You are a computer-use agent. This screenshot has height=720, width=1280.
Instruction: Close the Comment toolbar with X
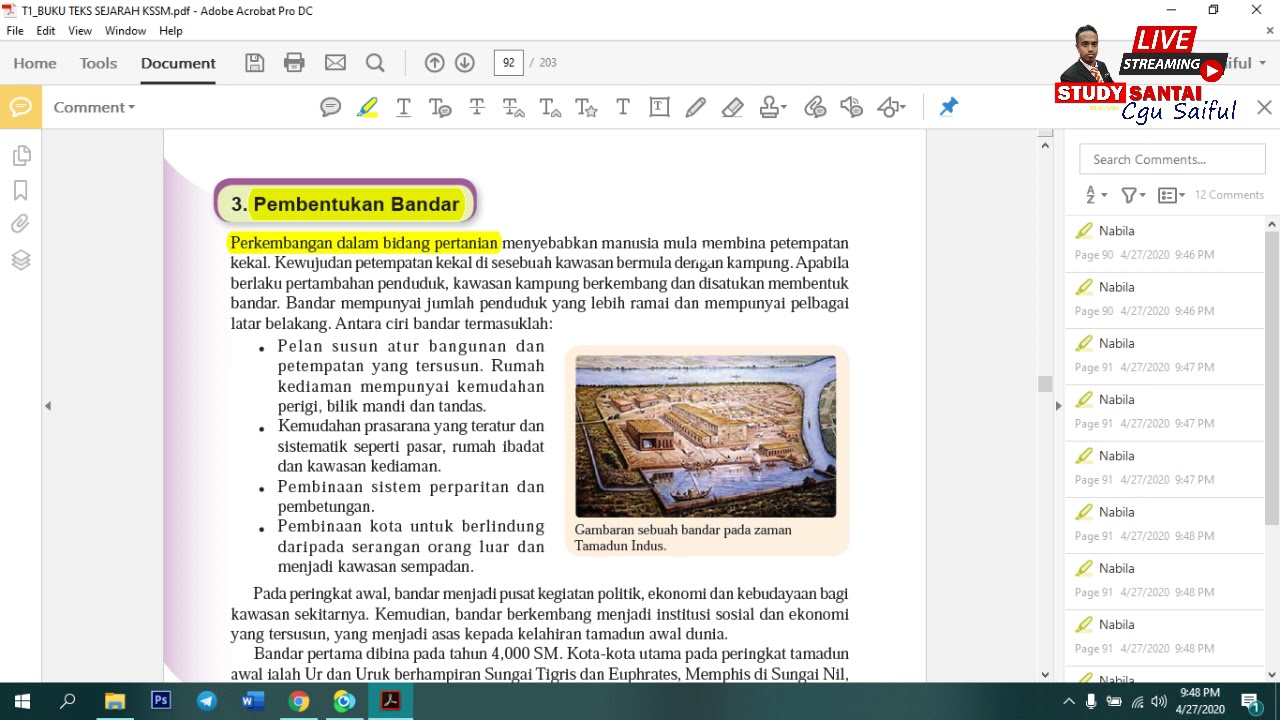point(1264,107)
